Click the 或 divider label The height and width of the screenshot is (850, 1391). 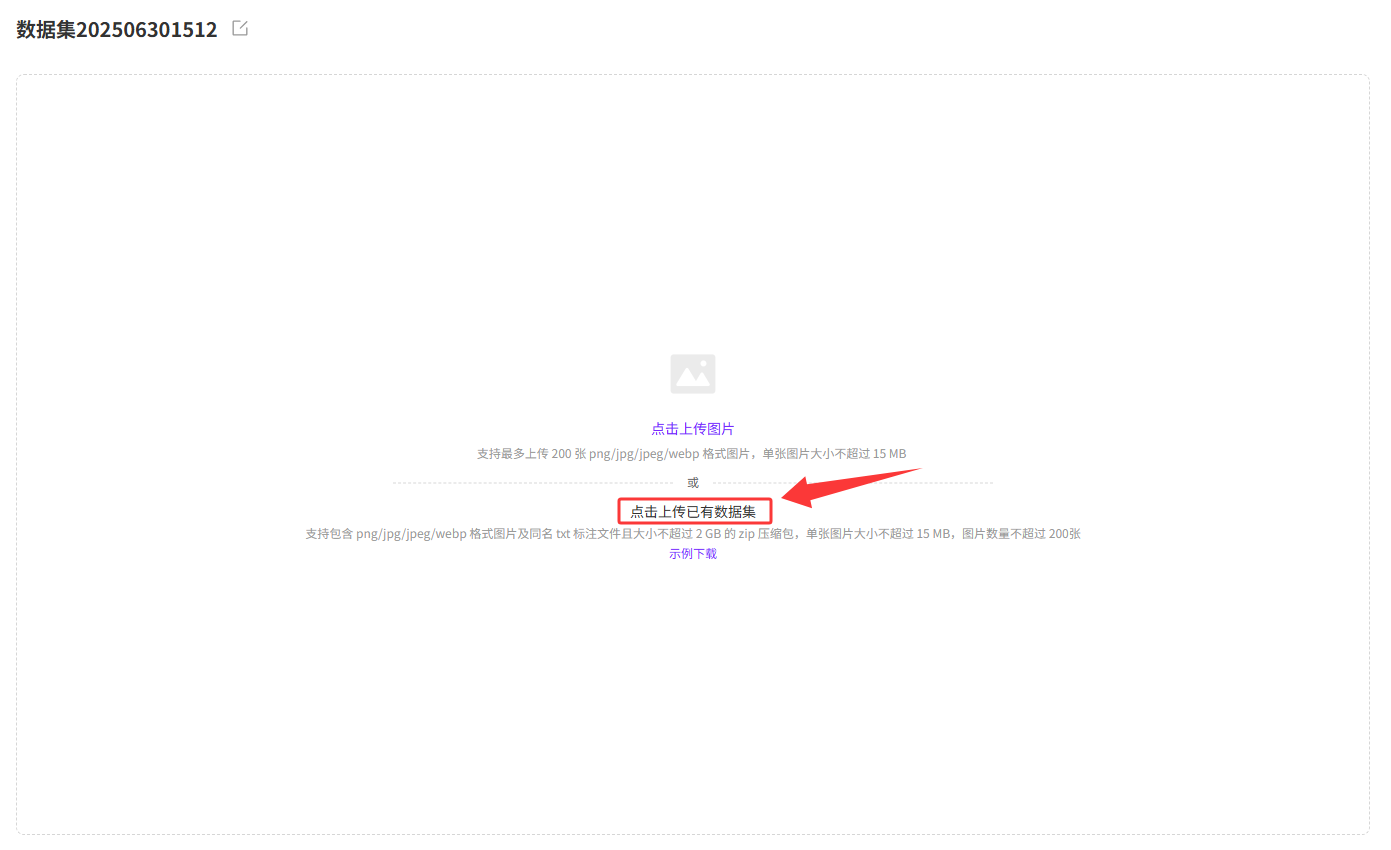tap(693, 483)
